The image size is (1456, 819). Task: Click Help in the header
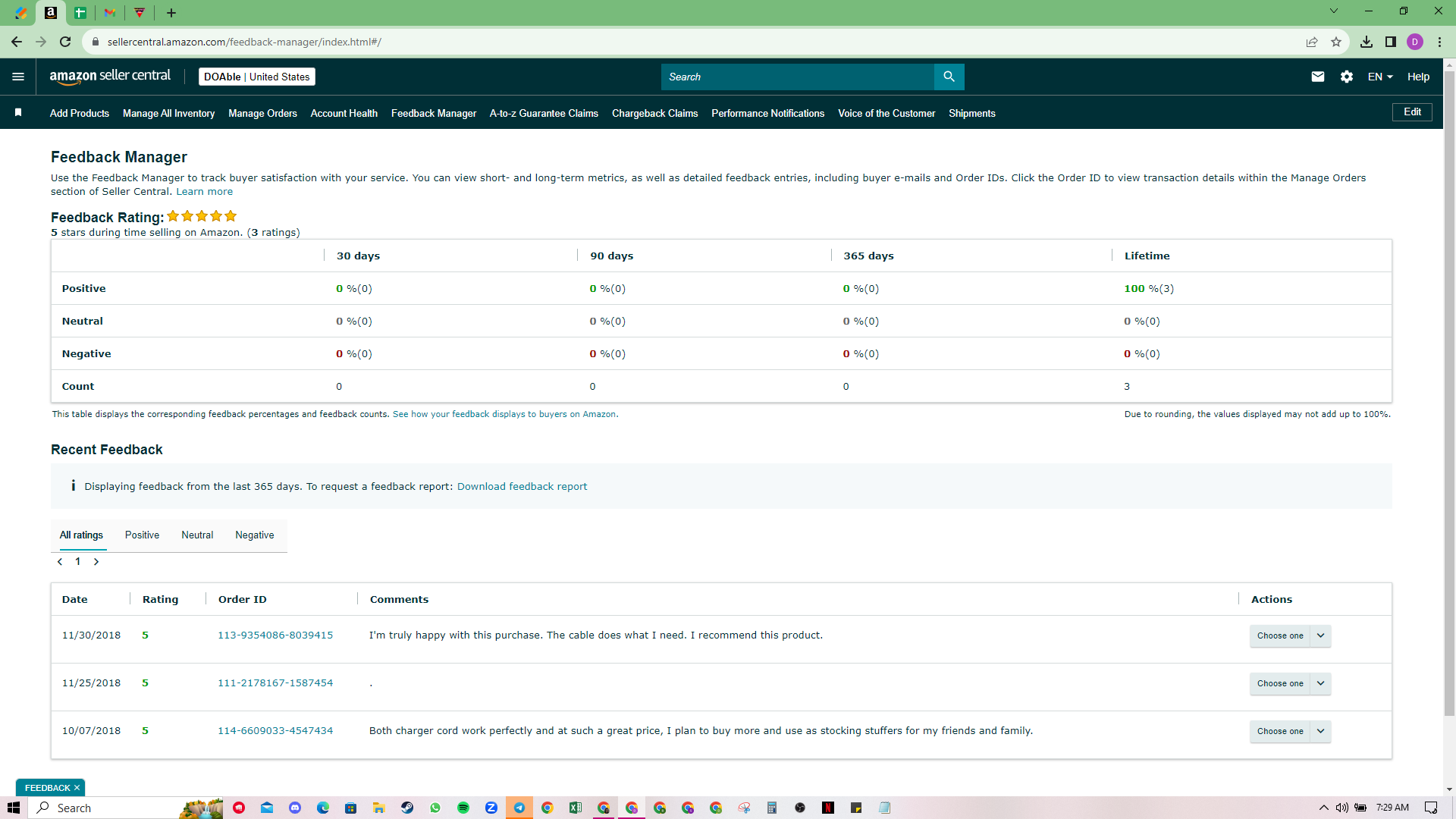1418,77
